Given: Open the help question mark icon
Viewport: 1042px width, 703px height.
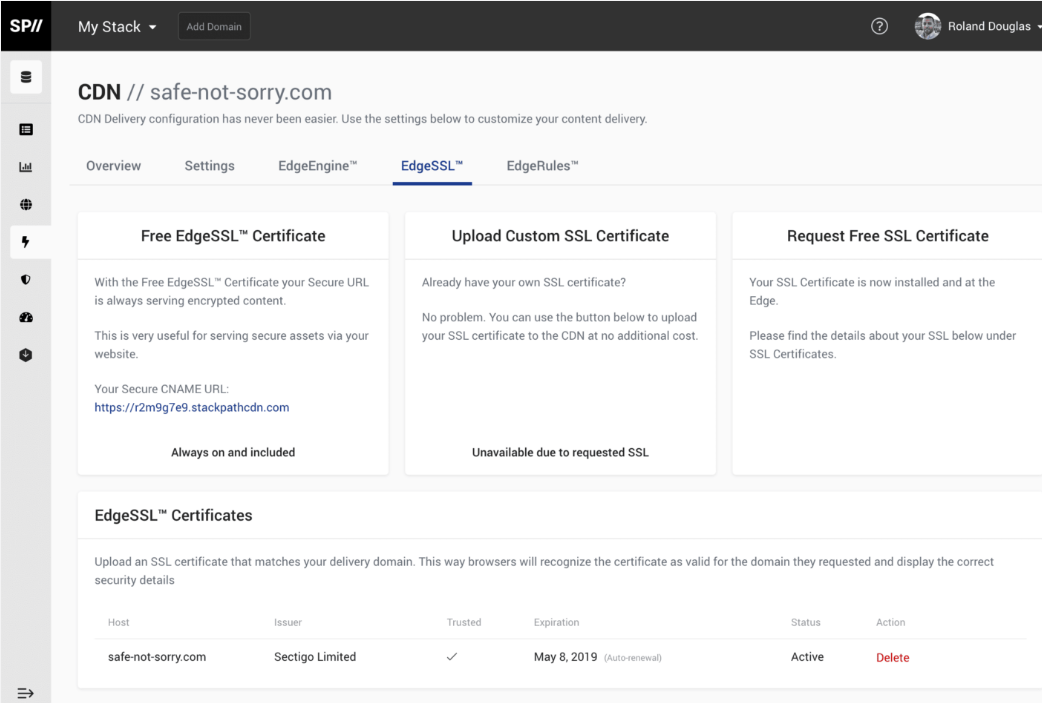Looking at the screenshot, I should point(880,27).
